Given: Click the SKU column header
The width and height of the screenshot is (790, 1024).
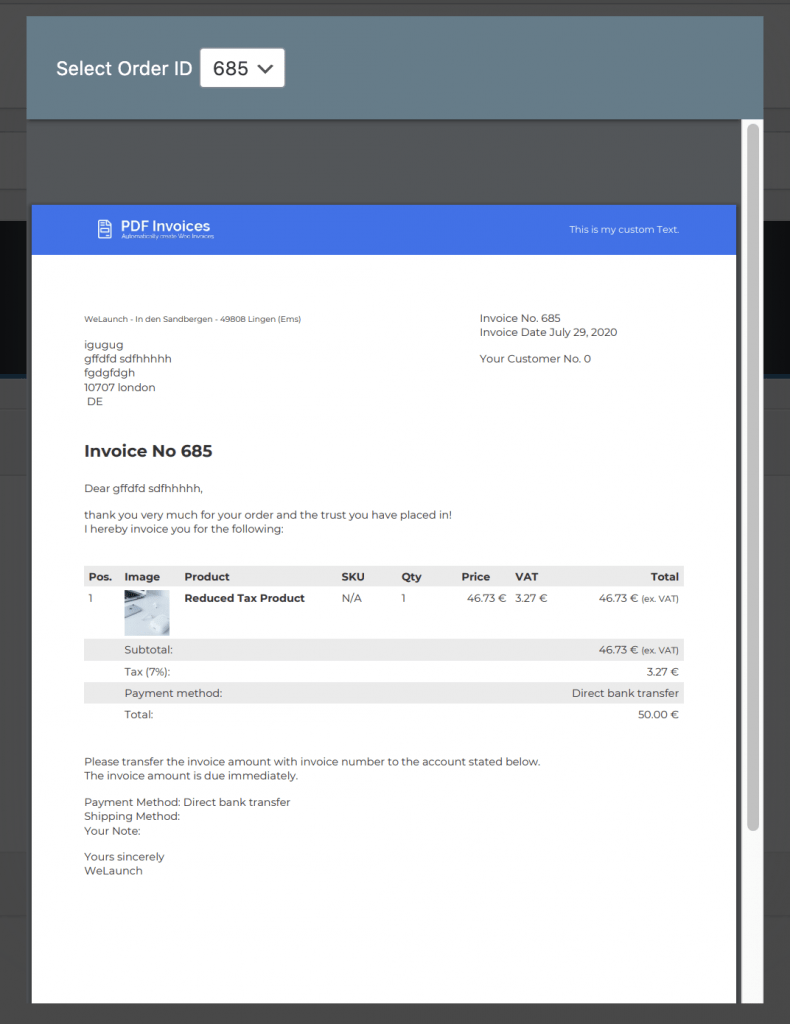Looking at the screenshot, I should (x=353, y=577).
